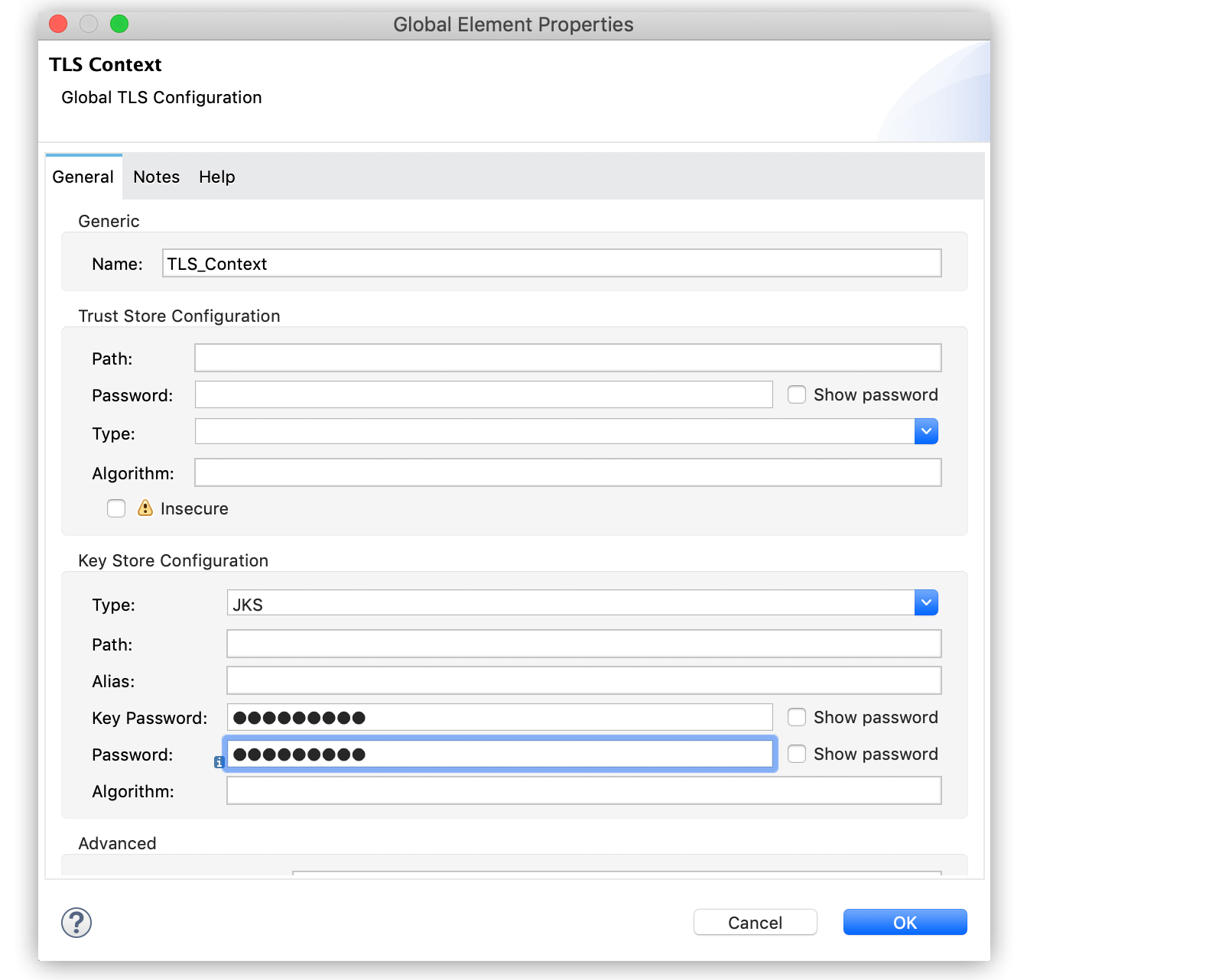
Task: Click the Key Store Path field
Action: 583,644
